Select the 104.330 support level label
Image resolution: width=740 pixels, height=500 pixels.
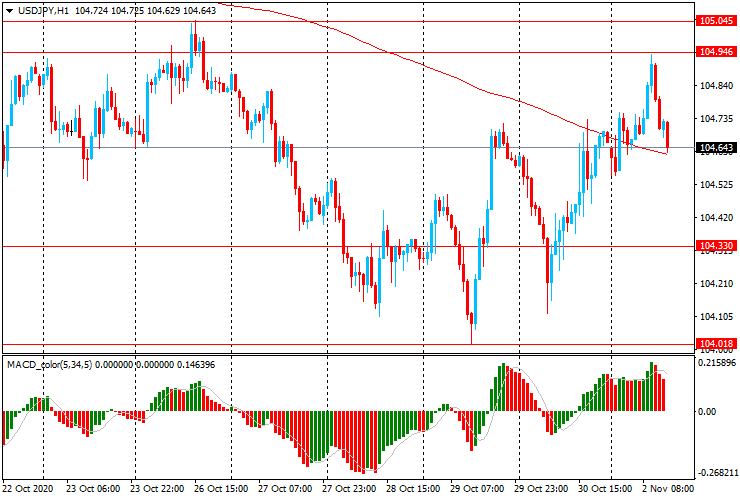tap(716, 246)
